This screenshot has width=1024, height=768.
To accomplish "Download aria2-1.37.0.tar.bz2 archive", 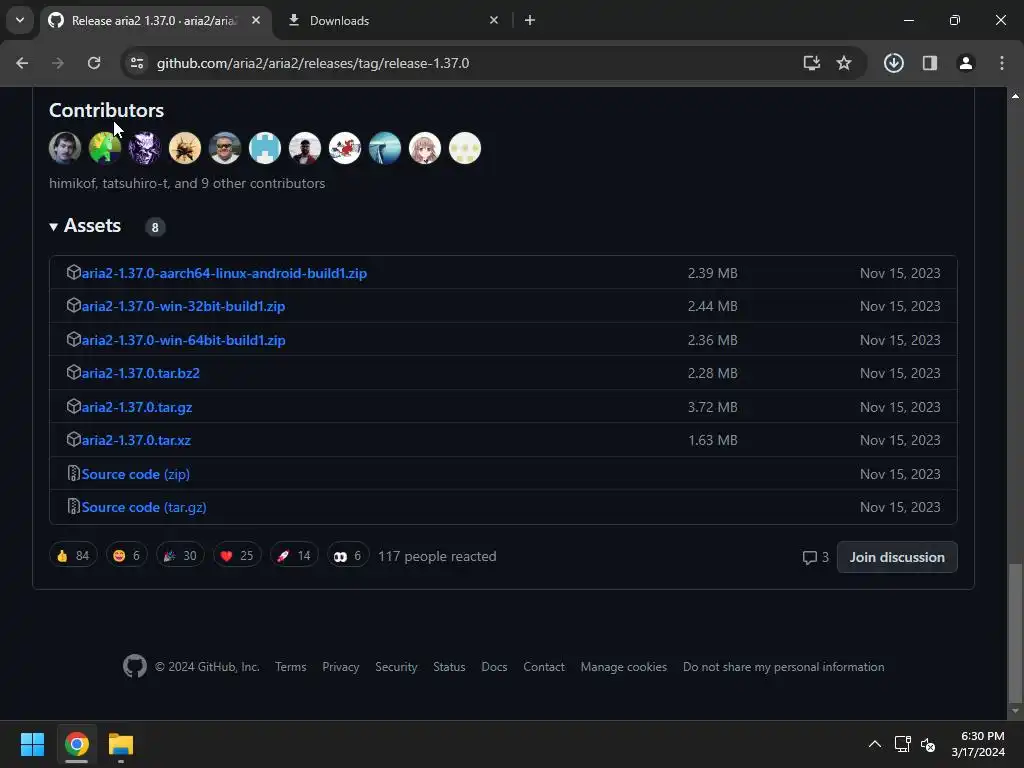I will (x=140, y=373).
